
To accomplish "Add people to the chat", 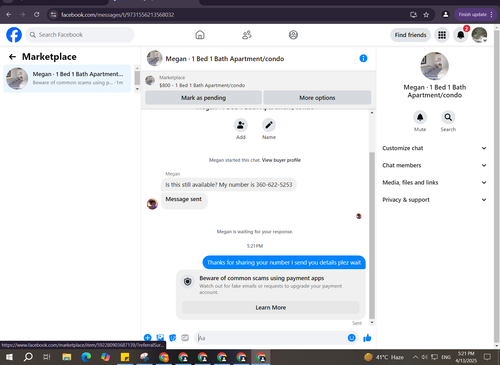I will tap(241, 125).
